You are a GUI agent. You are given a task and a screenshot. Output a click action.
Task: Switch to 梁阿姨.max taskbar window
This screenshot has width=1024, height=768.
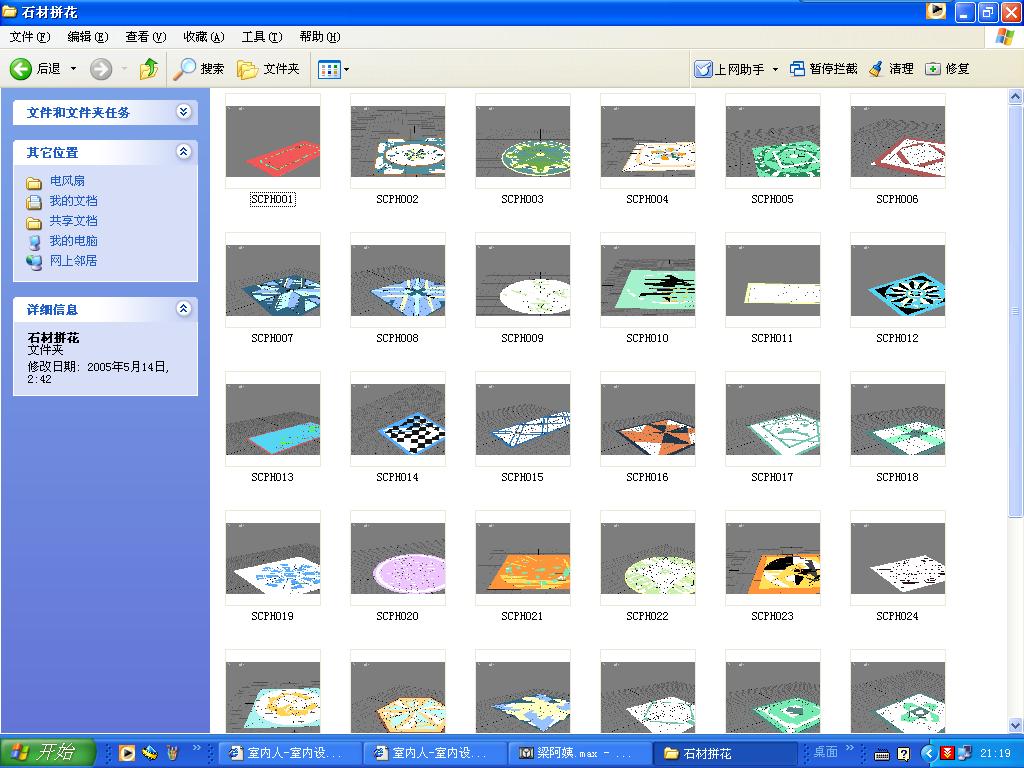pyautogui.click(x=577, y=753)
